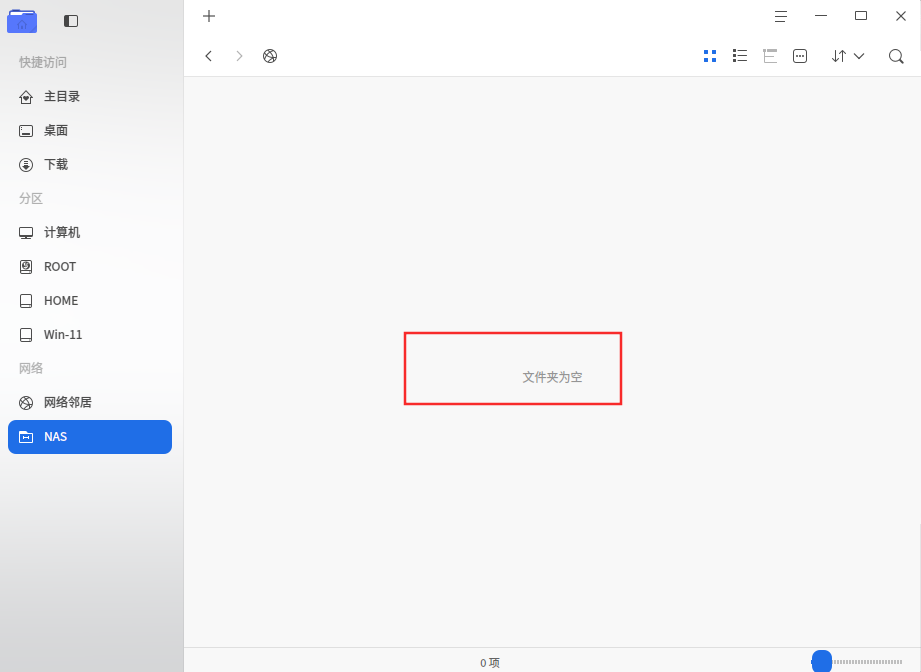Open 网络邻居 in the sidebar
Image resolution: width=921 pixels, height=672 pixels.
click(90, 403)
